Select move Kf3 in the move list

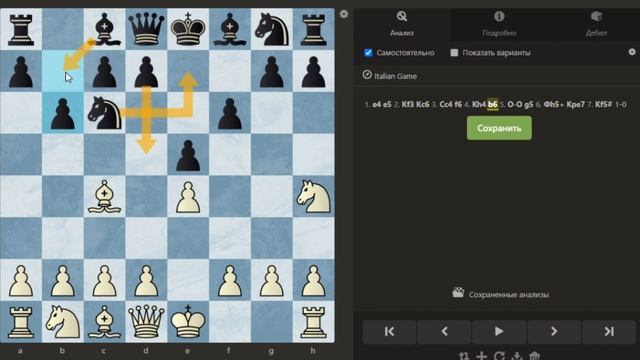coord(407,104)
